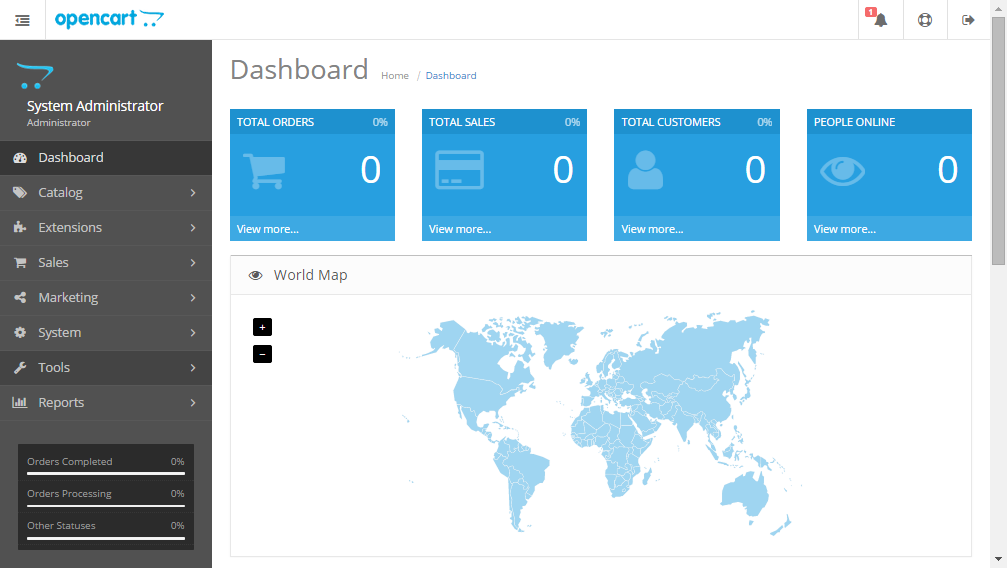The height and width of the screenshot is (568, 1007).
Task: Toggle the sidebar menu hamburger icon
Action: [22, 20]
